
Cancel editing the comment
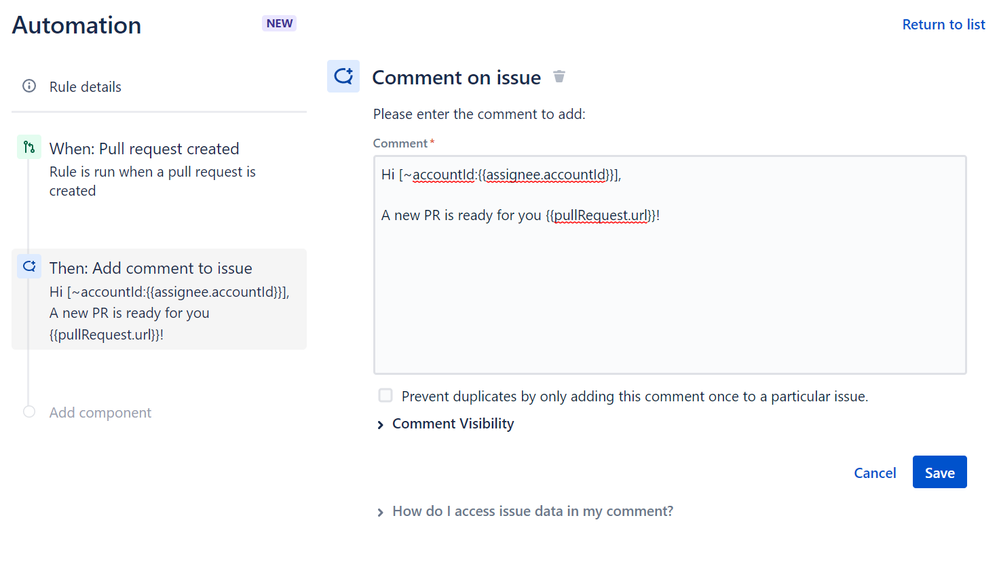(x=875, y=472)
